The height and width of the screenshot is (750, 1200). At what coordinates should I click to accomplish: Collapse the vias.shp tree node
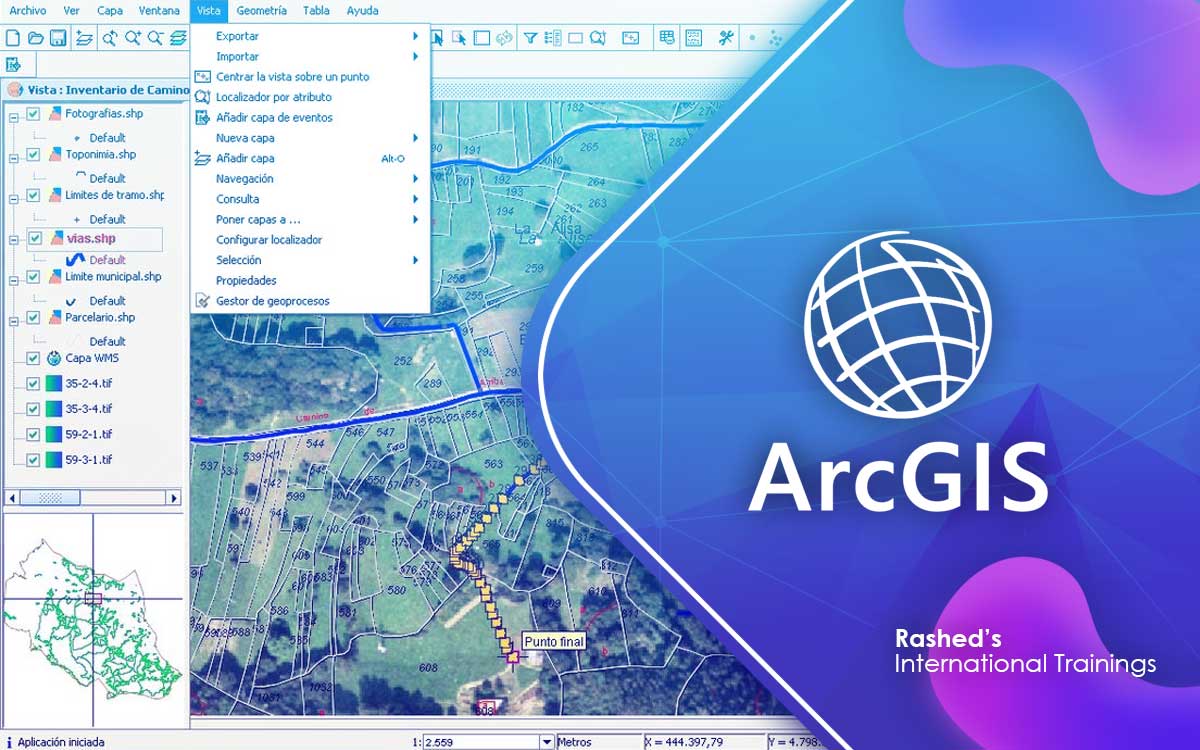pos(14,240)
